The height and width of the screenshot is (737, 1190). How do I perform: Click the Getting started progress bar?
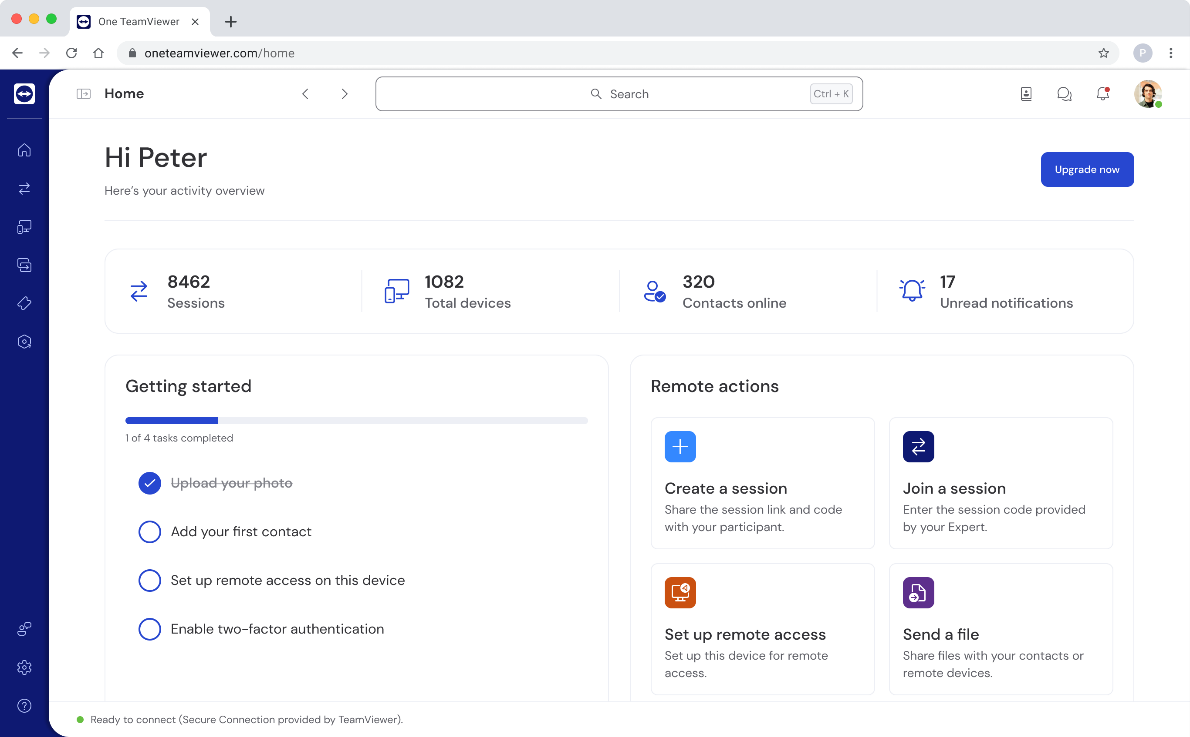[x=356, y=421]
